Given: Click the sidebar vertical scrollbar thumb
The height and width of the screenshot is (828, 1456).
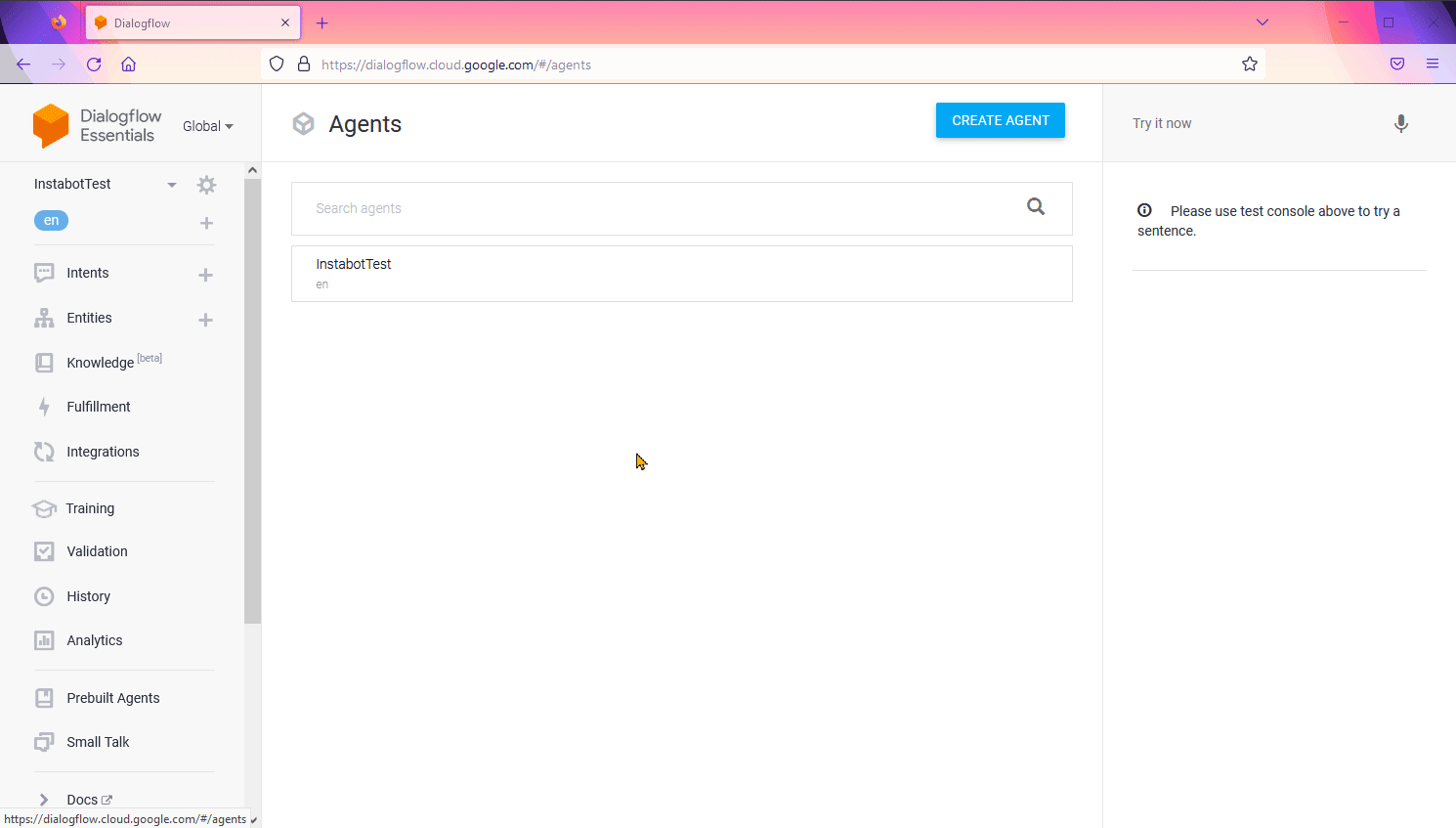Looking at the screenshot, I should coord(252,401).
